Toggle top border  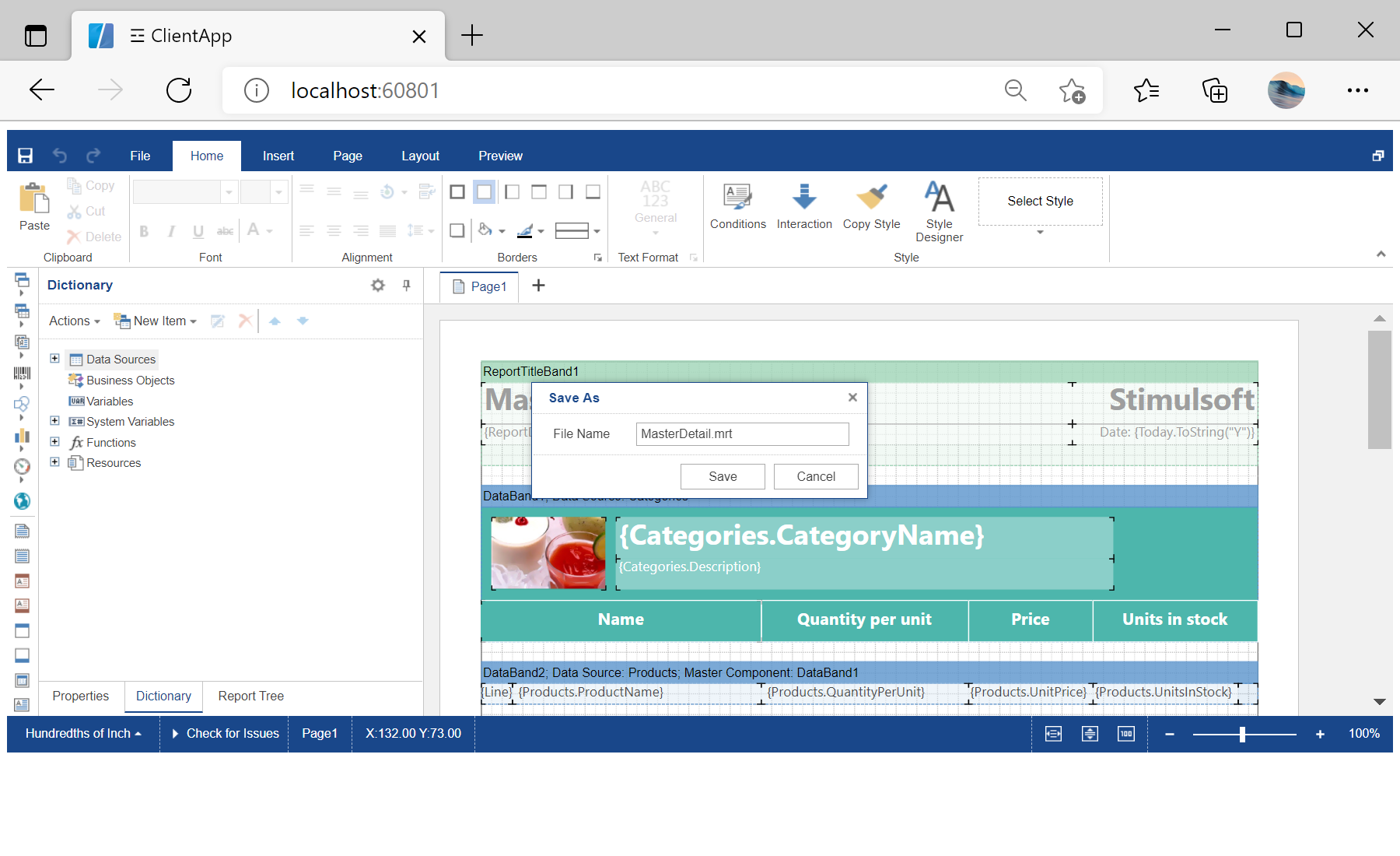538,192
